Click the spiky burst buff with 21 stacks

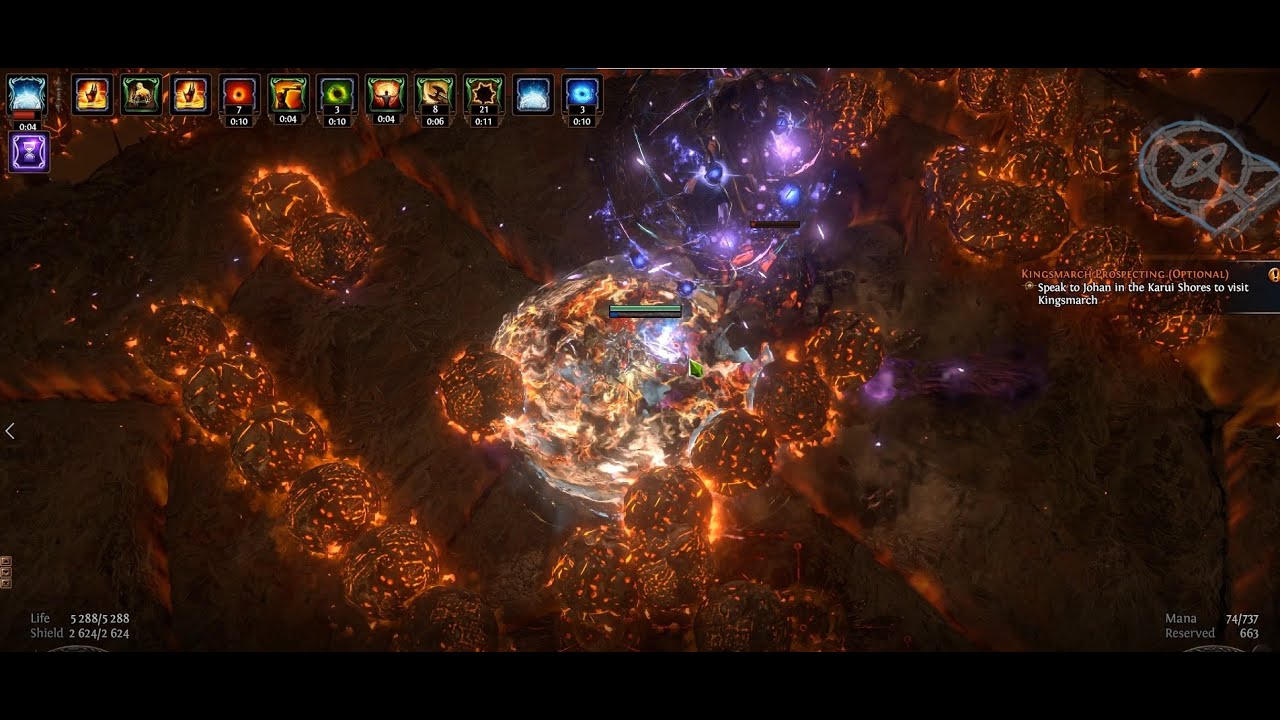click(x=484, y=94)
